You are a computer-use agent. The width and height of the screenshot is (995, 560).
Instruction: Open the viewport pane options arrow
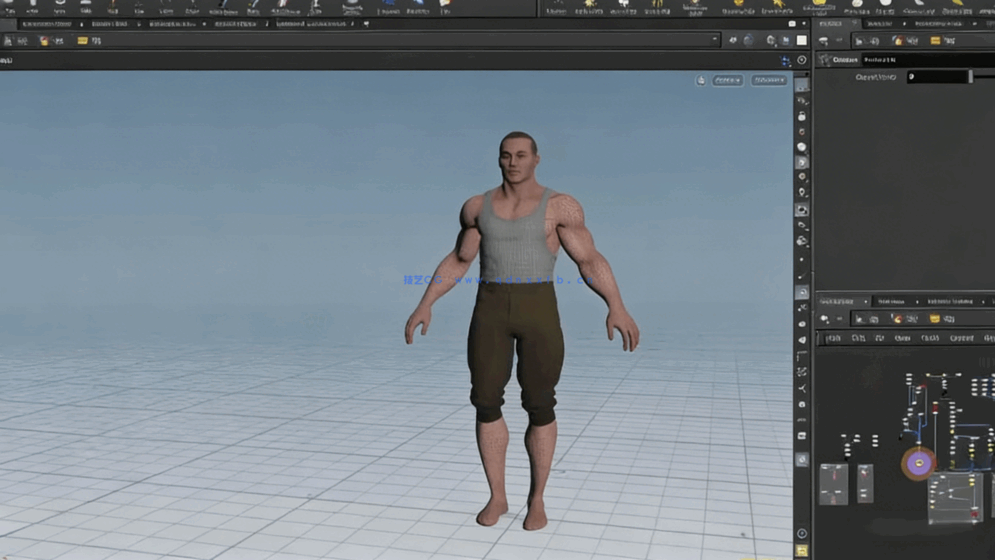[803, 23]
